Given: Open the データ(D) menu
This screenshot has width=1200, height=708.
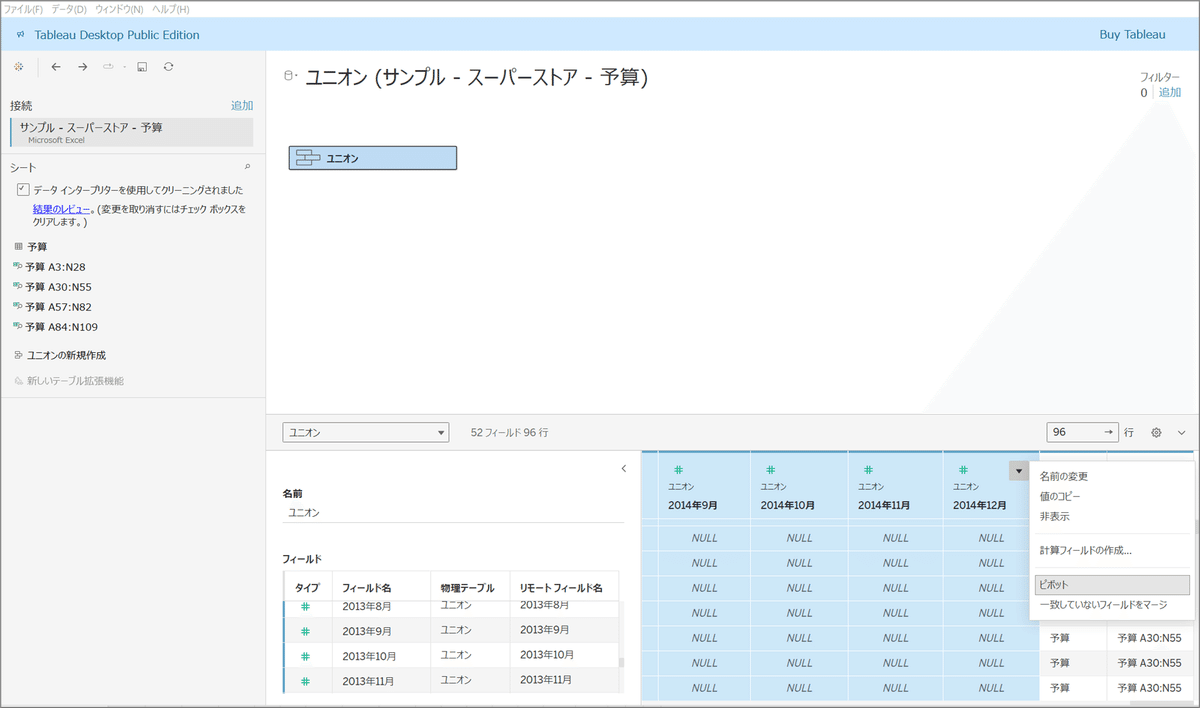Looking at the screenshot, I should pyautogui.click(x=69, y=8).
